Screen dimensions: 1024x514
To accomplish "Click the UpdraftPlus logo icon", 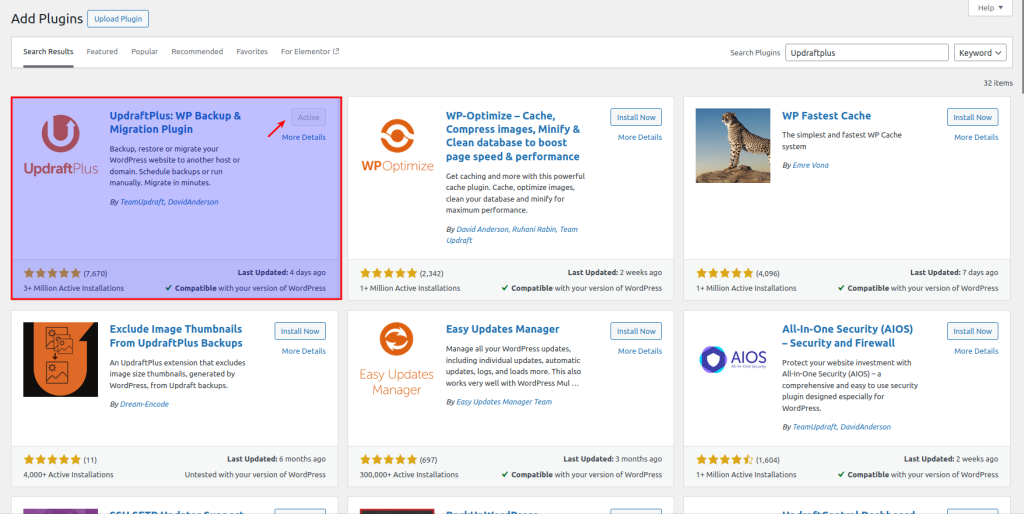I will (x=61, y=146).
